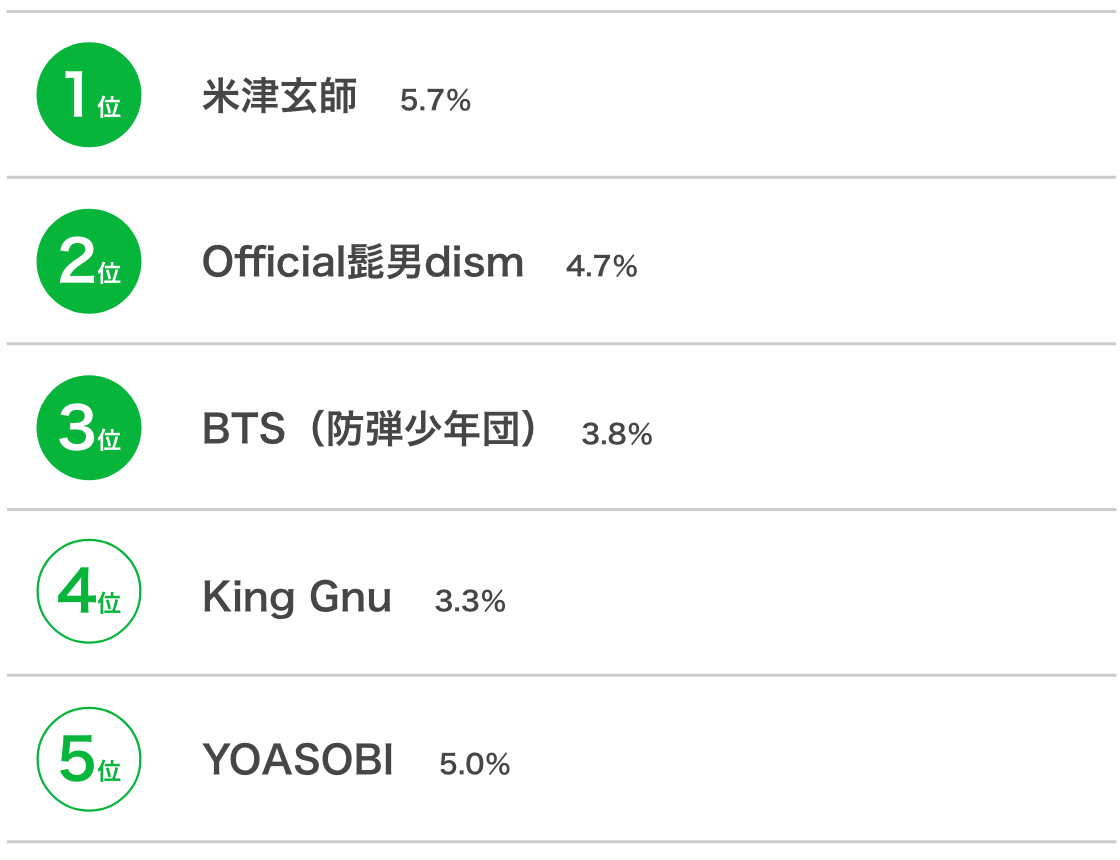Click the 位 kanji in the third-place badge
The height and width of the screenshot is (860, 1120).
point(109,440)
